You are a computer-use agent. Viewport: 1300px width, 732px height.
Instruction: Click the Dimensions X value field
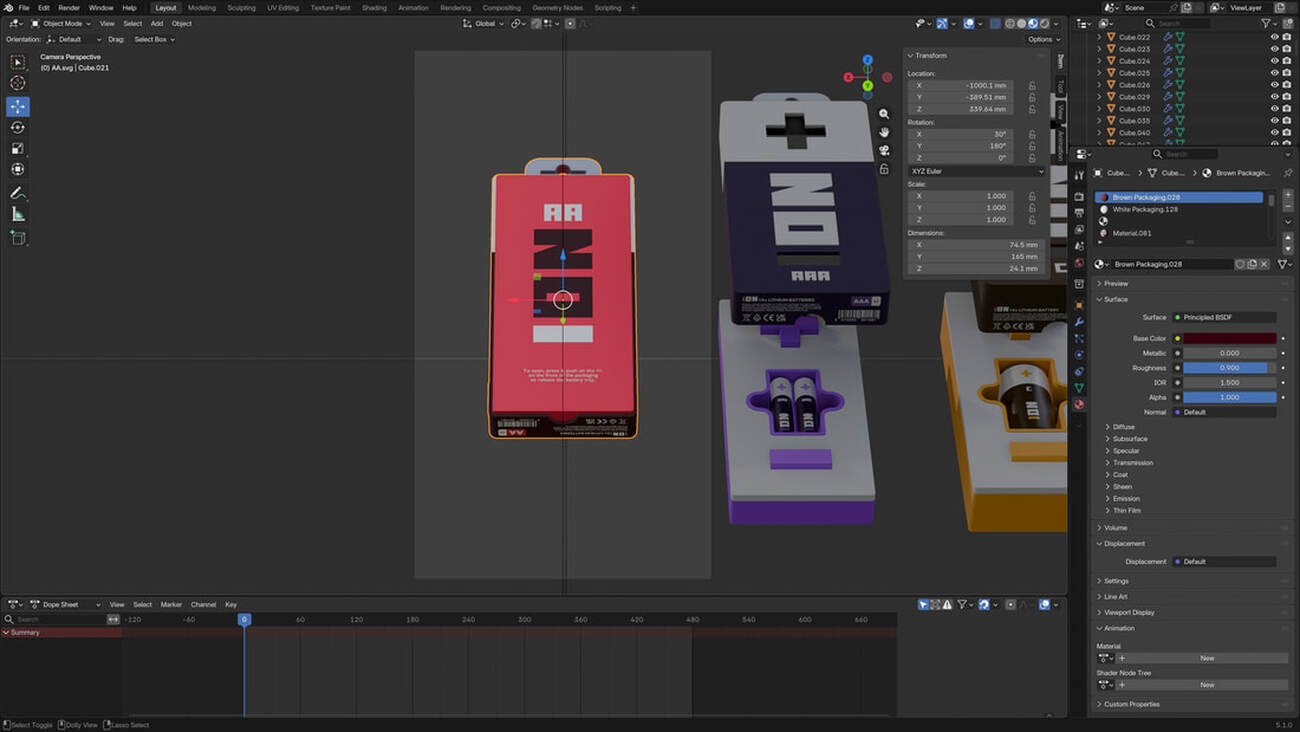click(x=976, y=245)
